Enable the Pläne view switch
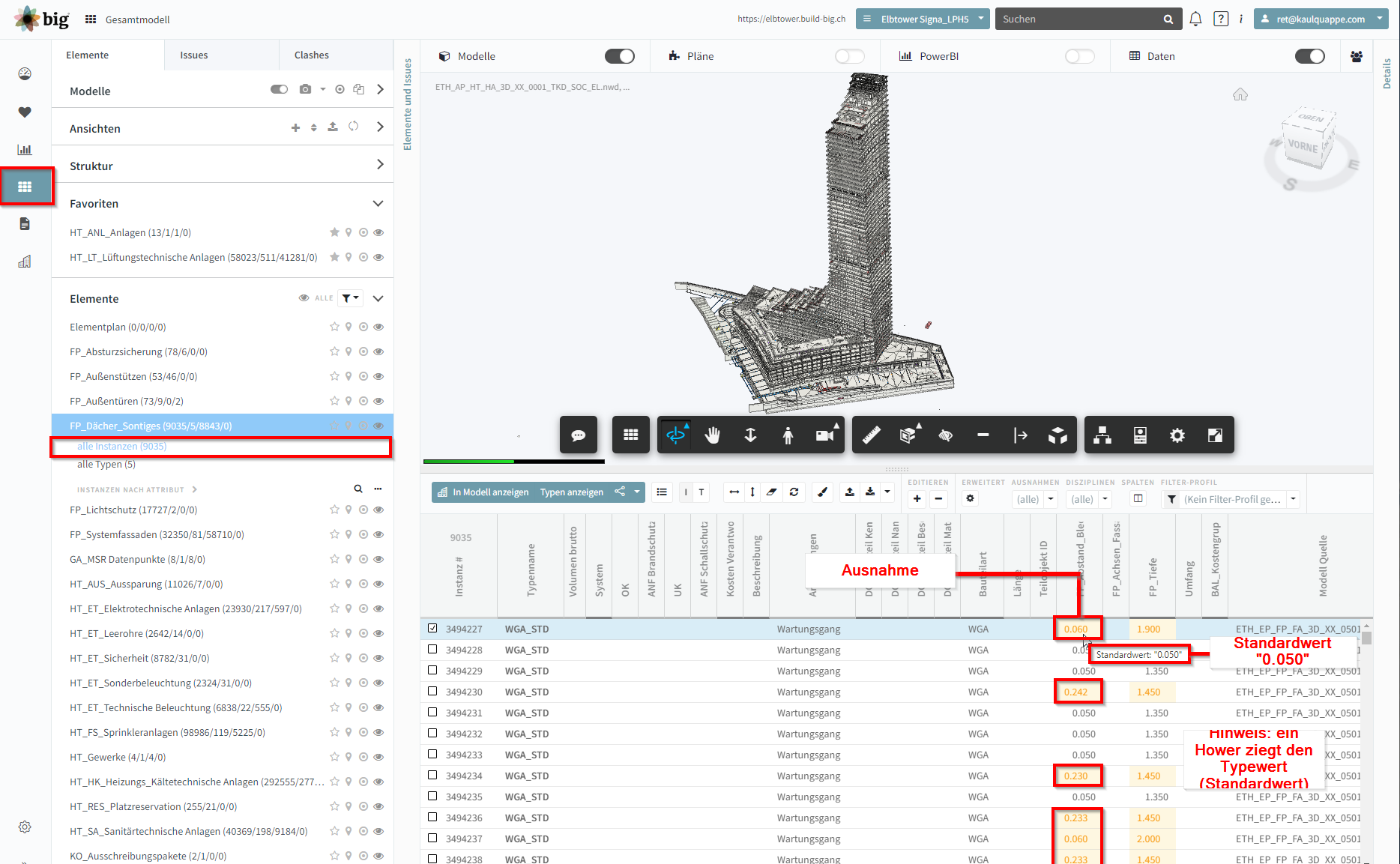1400x864 pixels. (x=849, y=56)
